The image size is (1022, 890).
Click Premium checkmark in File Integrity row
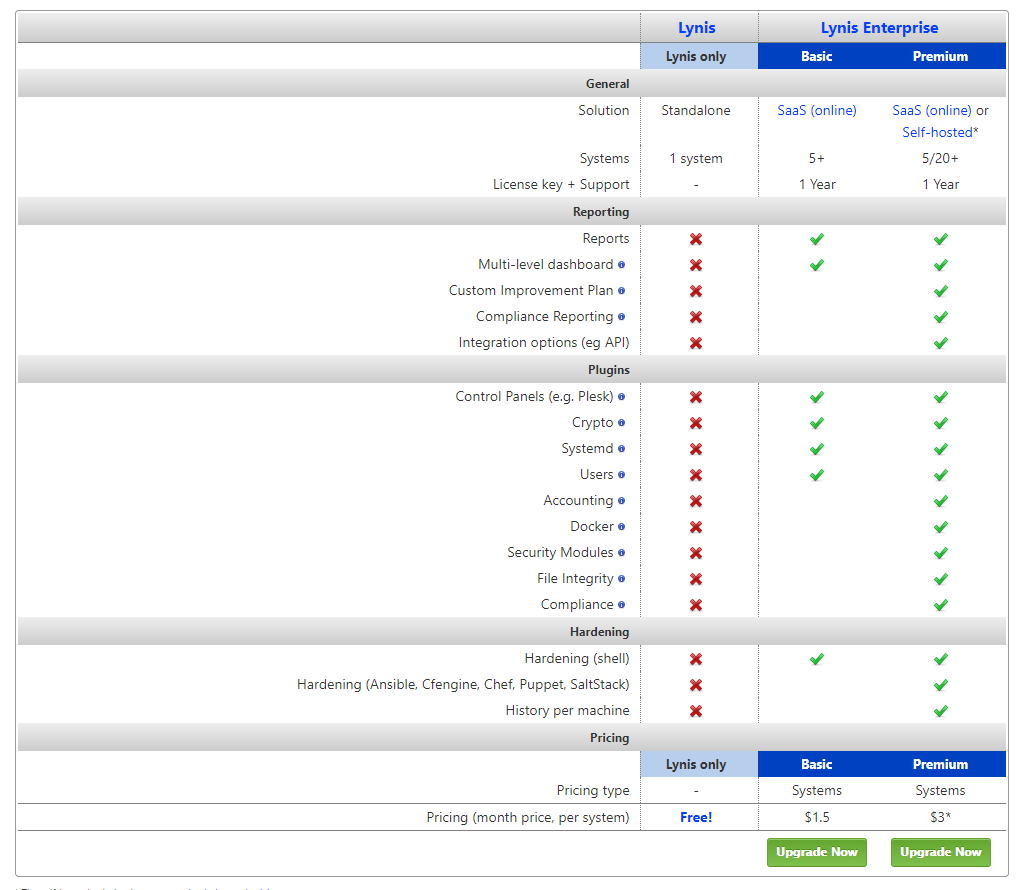pyautogui.click(x=941, y=579)
